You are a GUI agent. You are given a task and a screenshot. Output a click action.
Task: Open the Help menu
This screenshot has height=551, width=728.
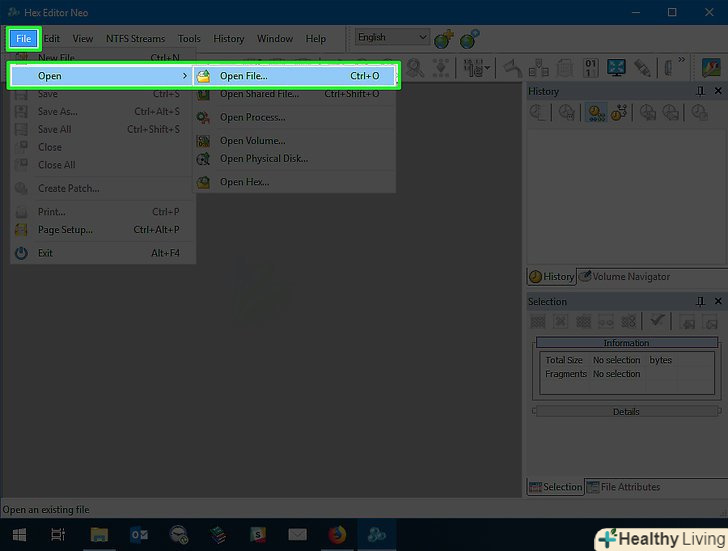click(315, 39)
